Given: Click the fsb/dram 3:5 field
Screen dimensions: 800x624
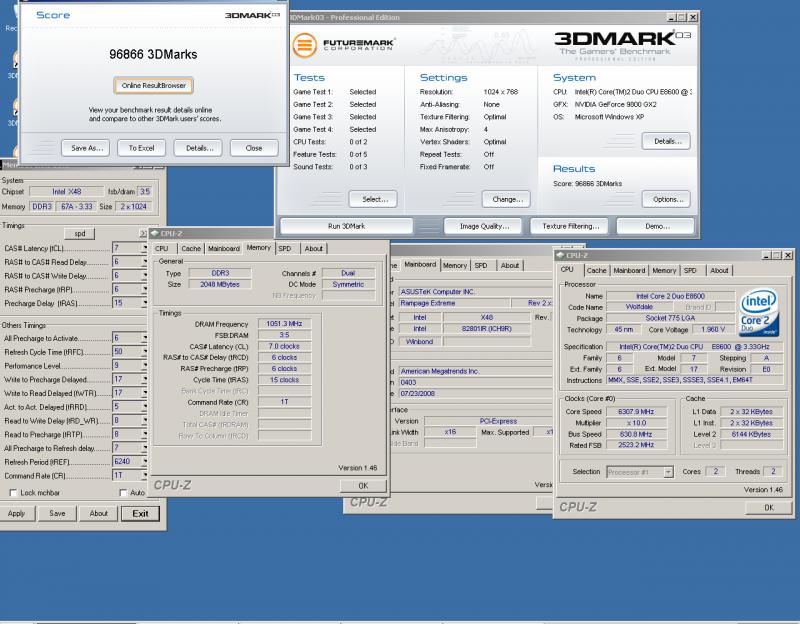Looking at the screenshot, I should click(x=145, y=192).
